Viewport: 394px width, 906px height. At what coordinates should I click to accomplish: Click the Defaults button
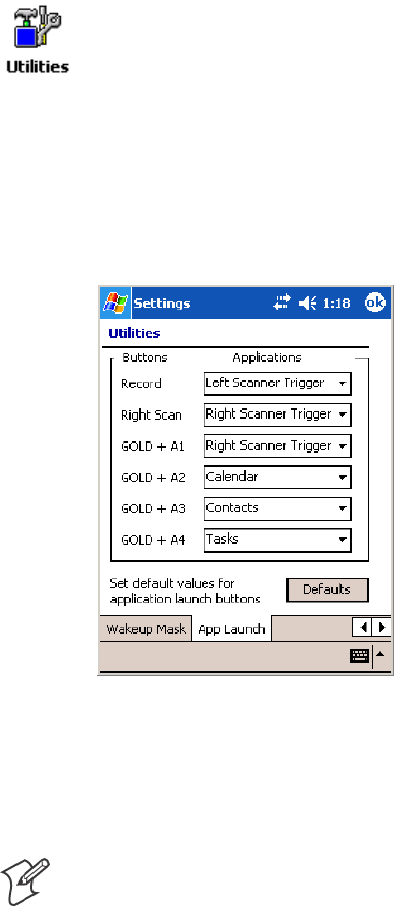(x=327, y=590)
